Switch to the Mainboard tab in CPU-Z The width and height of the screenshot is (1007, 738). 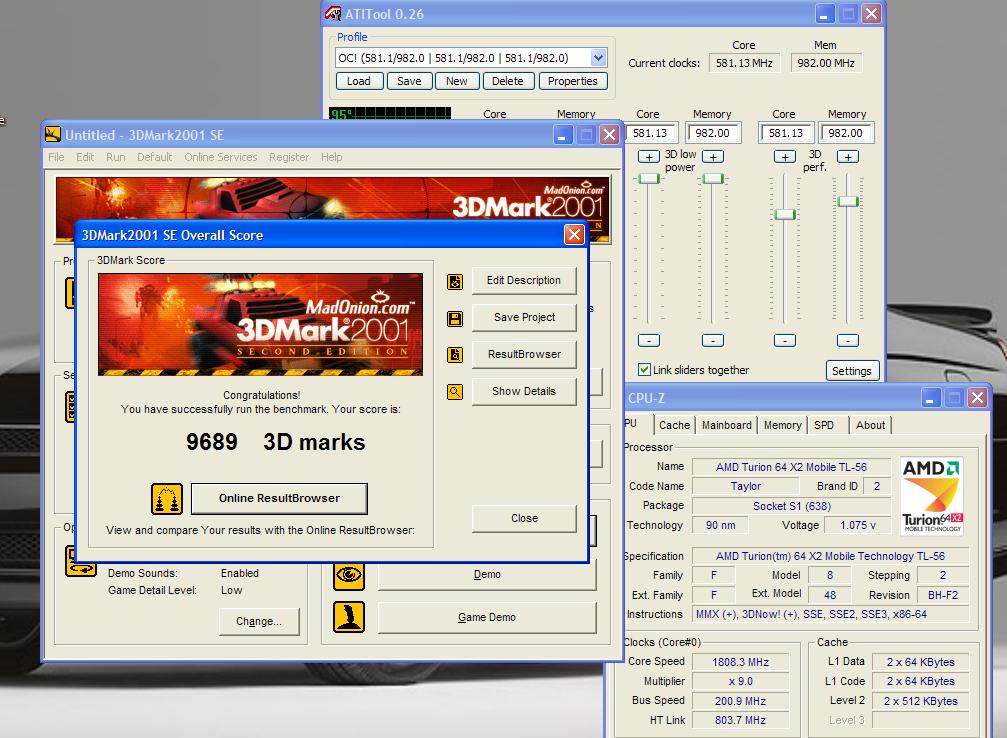[x=726, y=425]
